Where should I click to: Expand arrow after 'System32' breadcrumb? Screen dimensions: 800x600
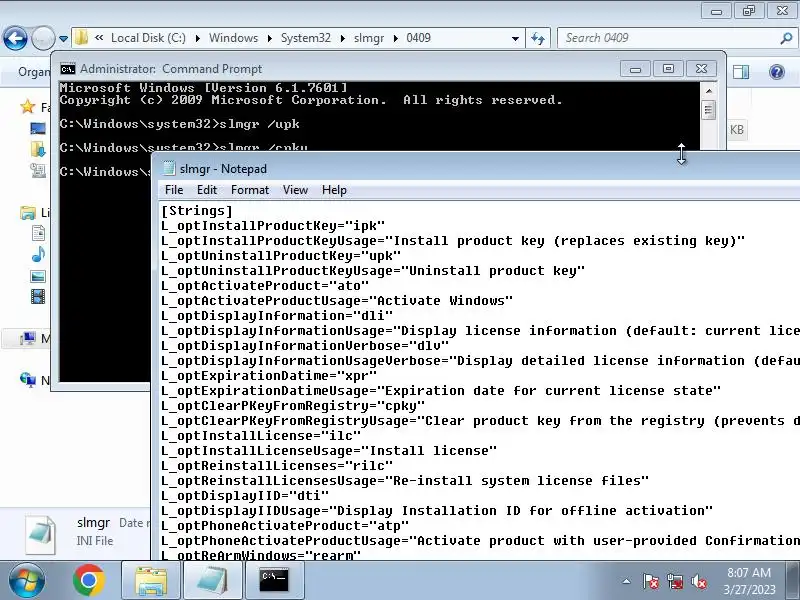pos(342,38)
